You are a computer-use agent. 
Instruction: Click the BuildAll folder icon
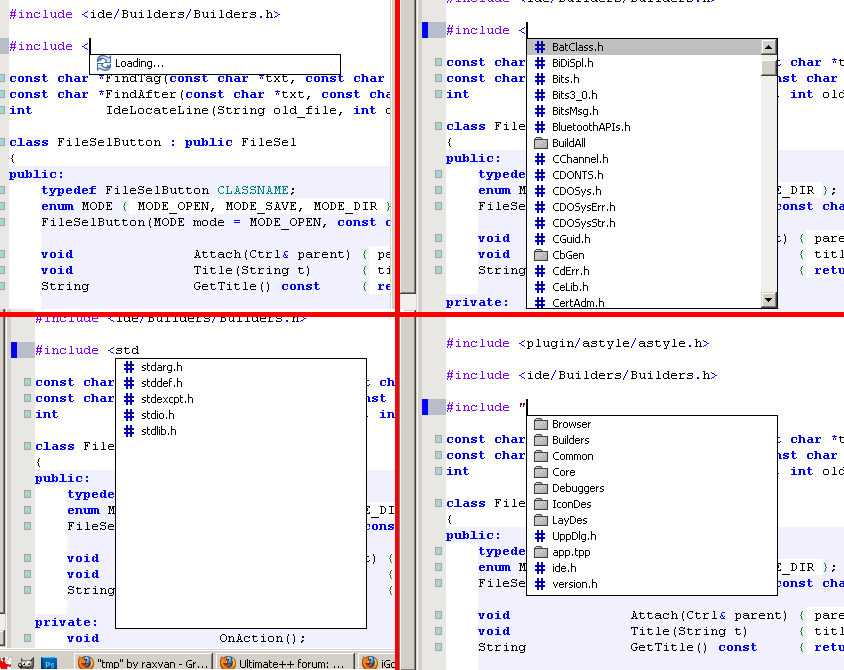(x=540, y=143)
